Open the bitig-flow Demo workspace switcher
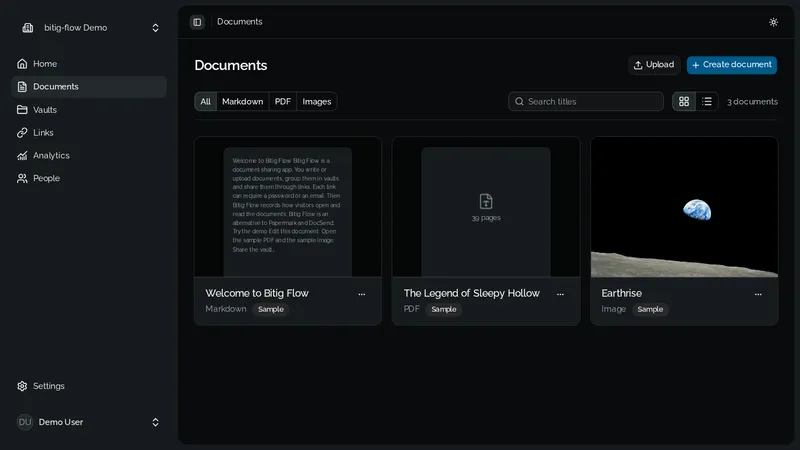 [x=90, y=28]
